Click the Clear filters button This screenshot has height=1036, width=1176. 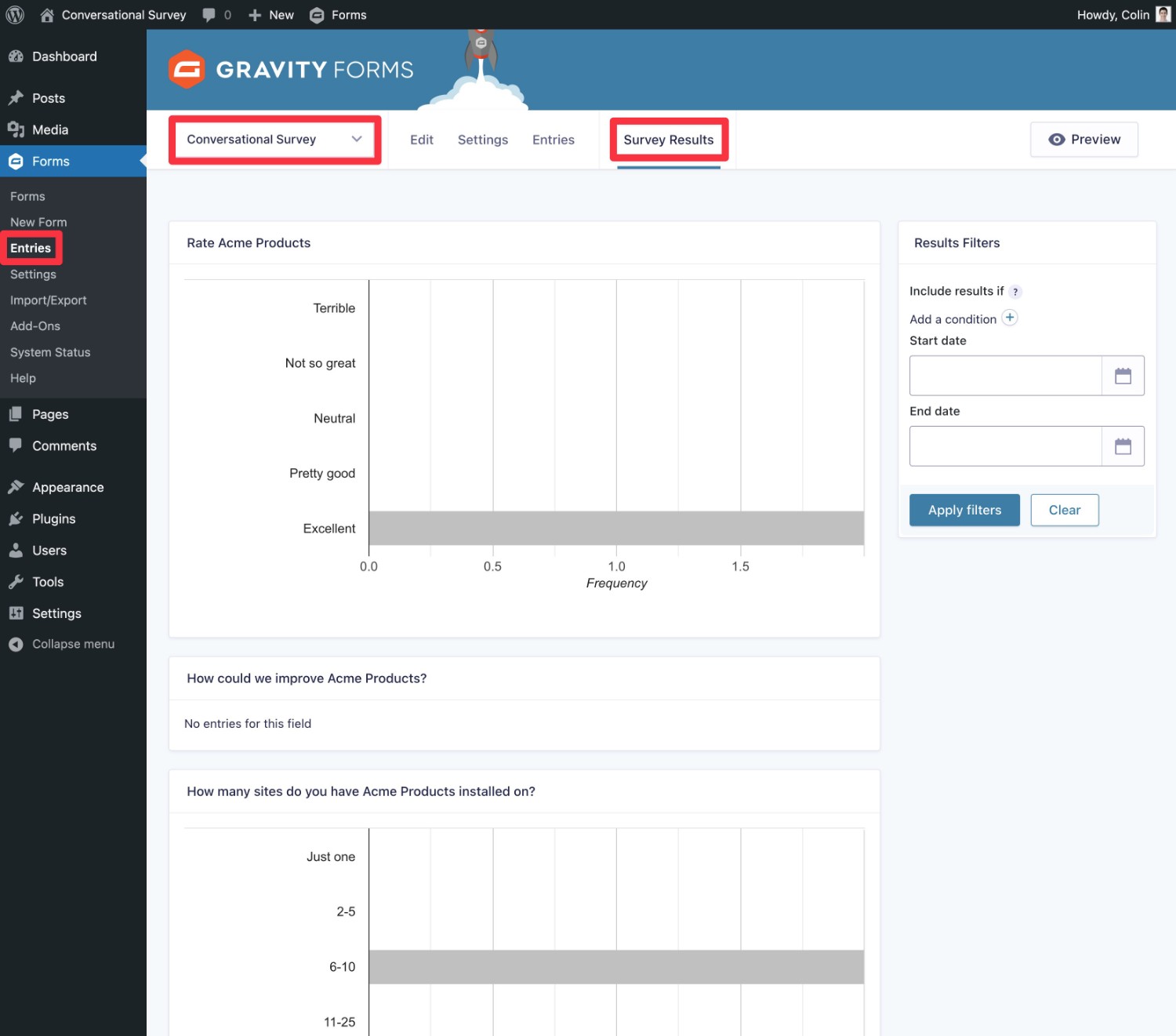pos(1065,510)
